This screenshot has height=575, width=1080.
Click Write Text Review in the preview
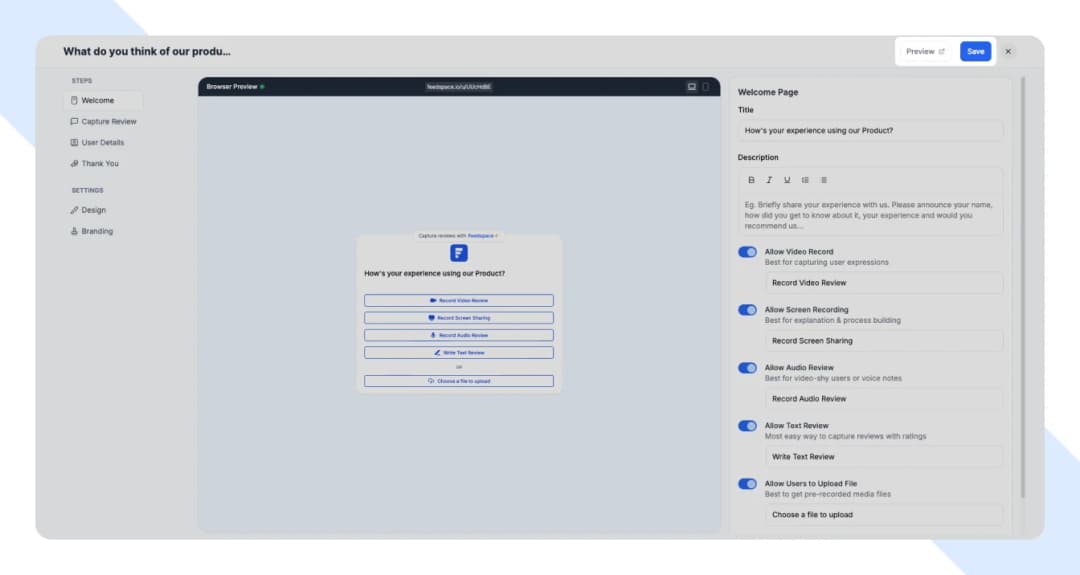459,352
